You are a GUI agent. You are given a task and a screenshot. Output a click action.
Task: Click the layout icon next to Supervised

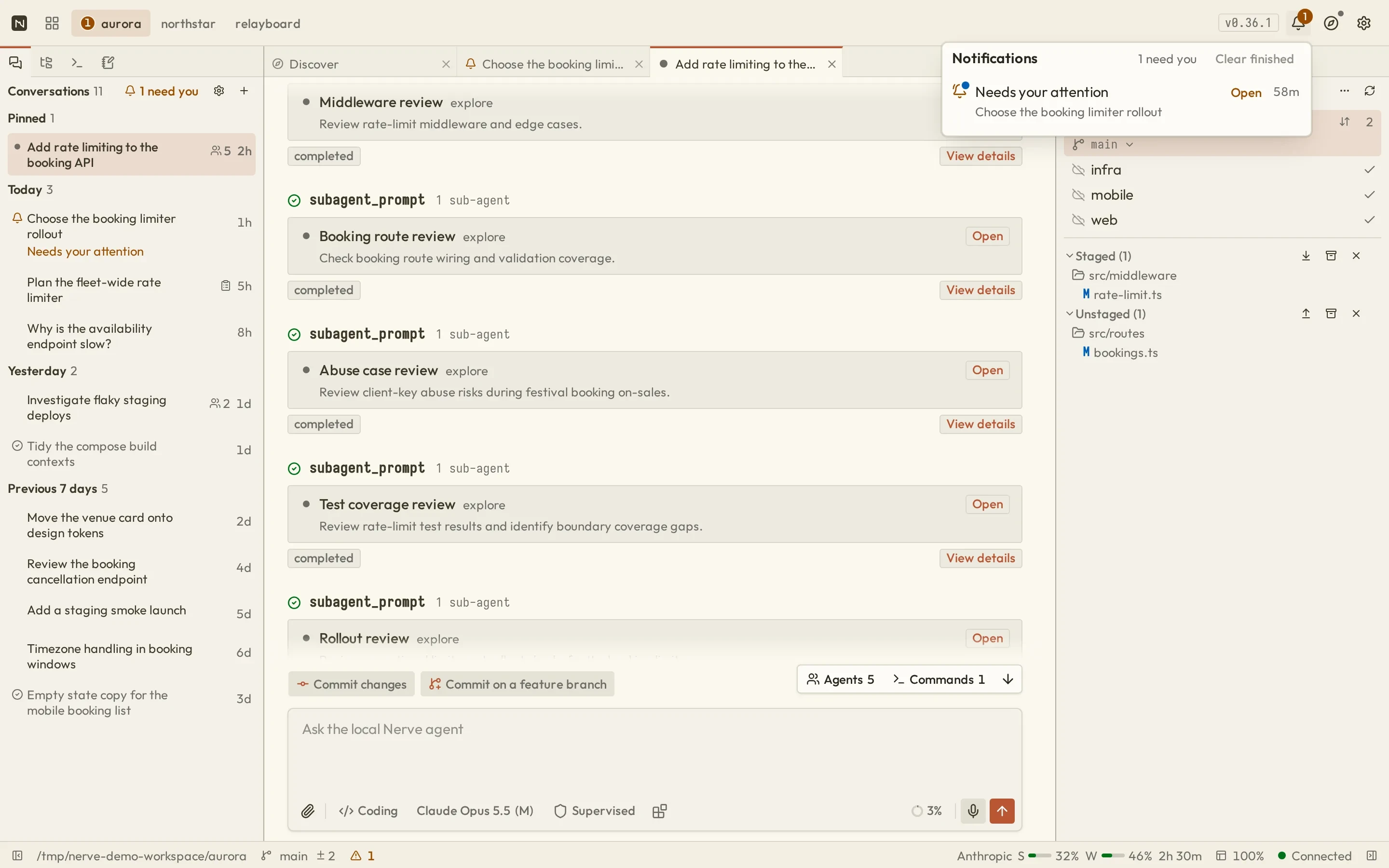[659, 811]
